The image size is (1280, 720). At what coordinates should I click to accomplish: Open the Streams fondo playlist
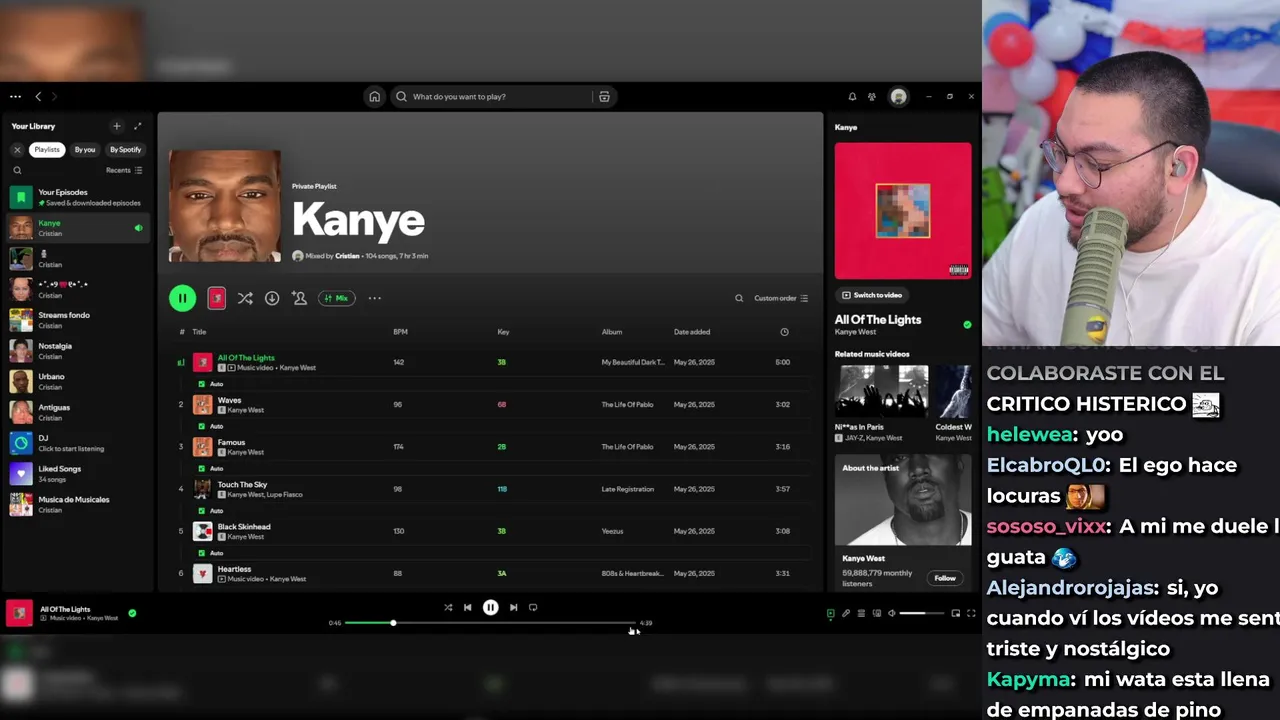tap(77, 320)
